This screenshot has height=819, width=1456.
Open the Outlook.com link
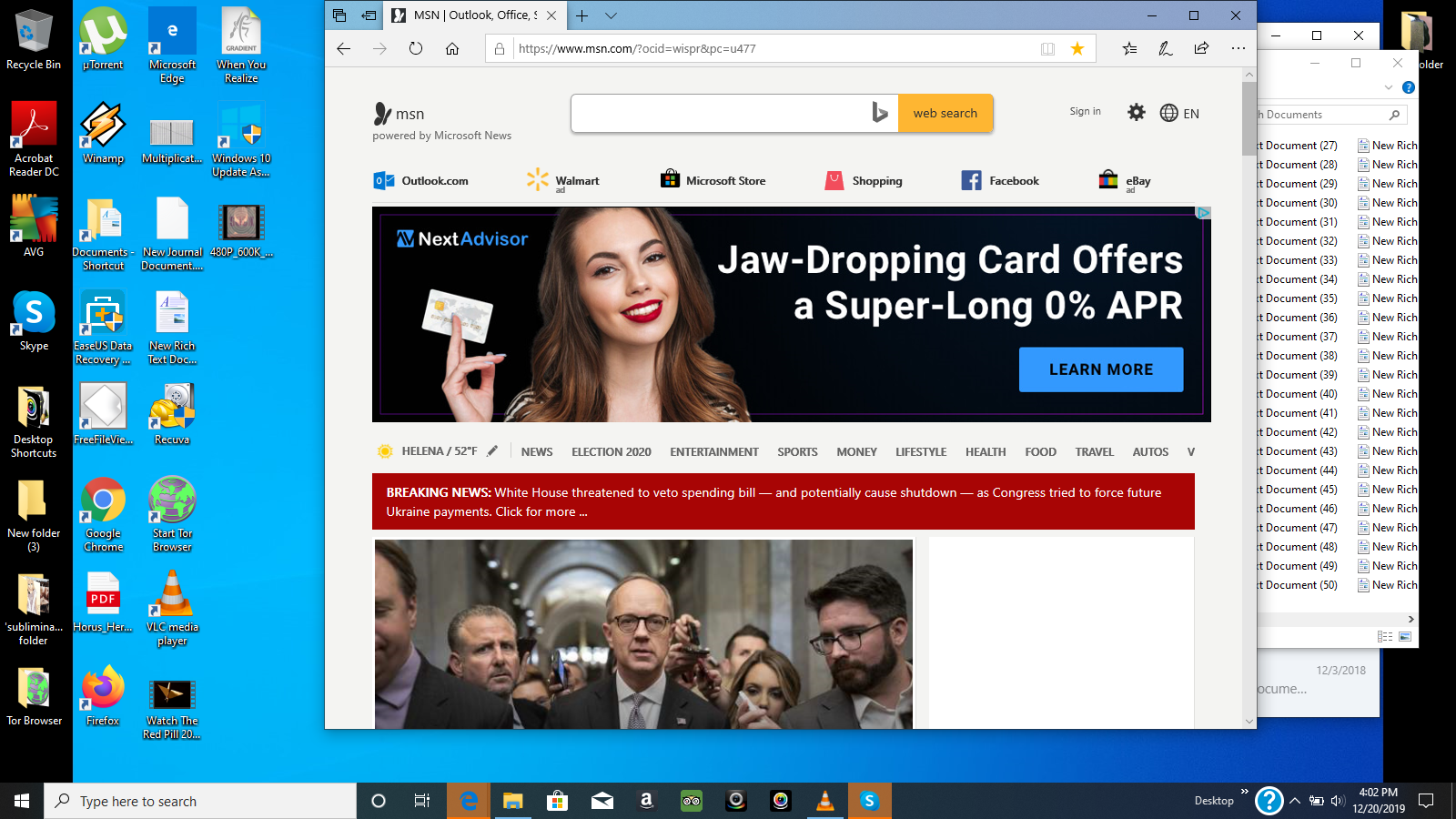pos(421,180)
